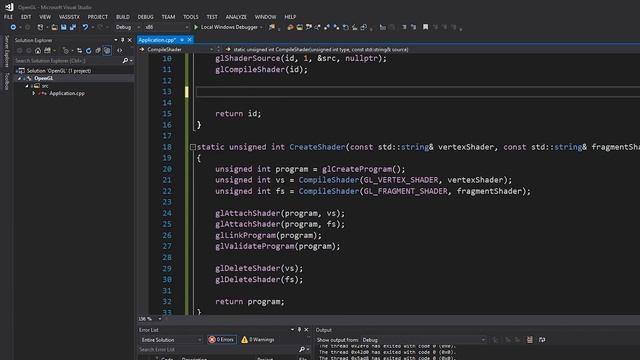Screen dimensions: 640x360
Task: Open the WINDOW menu
Action: pos(265,17)
